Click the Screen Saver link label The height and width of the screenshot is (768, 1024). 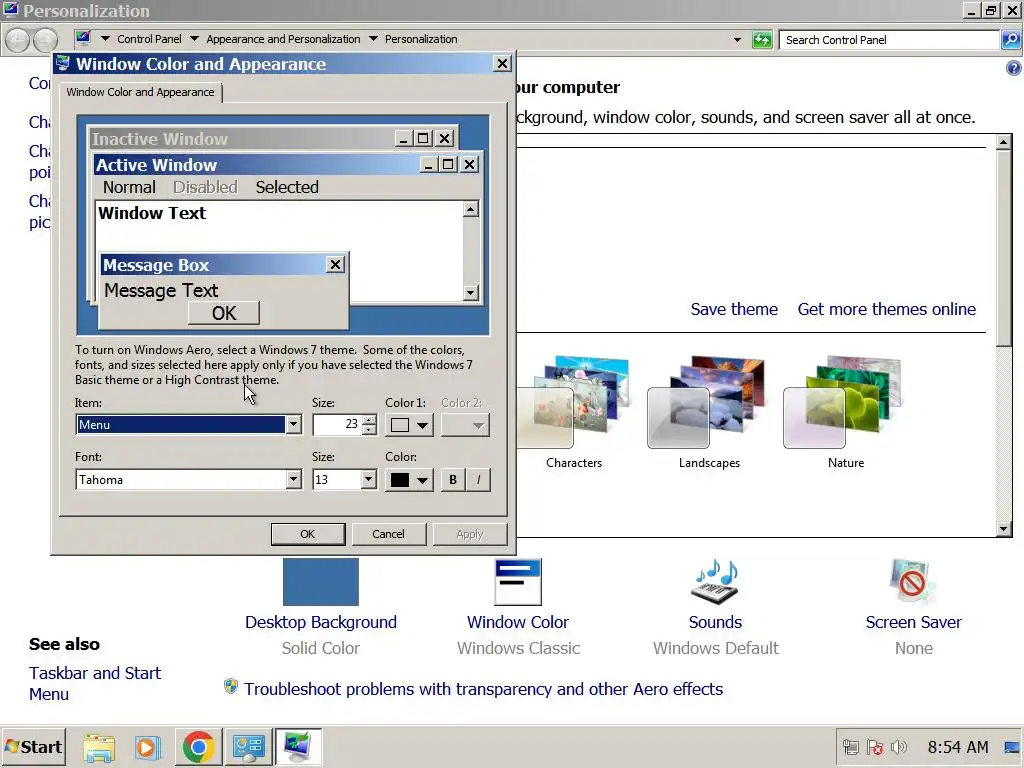tap(913, 622)
